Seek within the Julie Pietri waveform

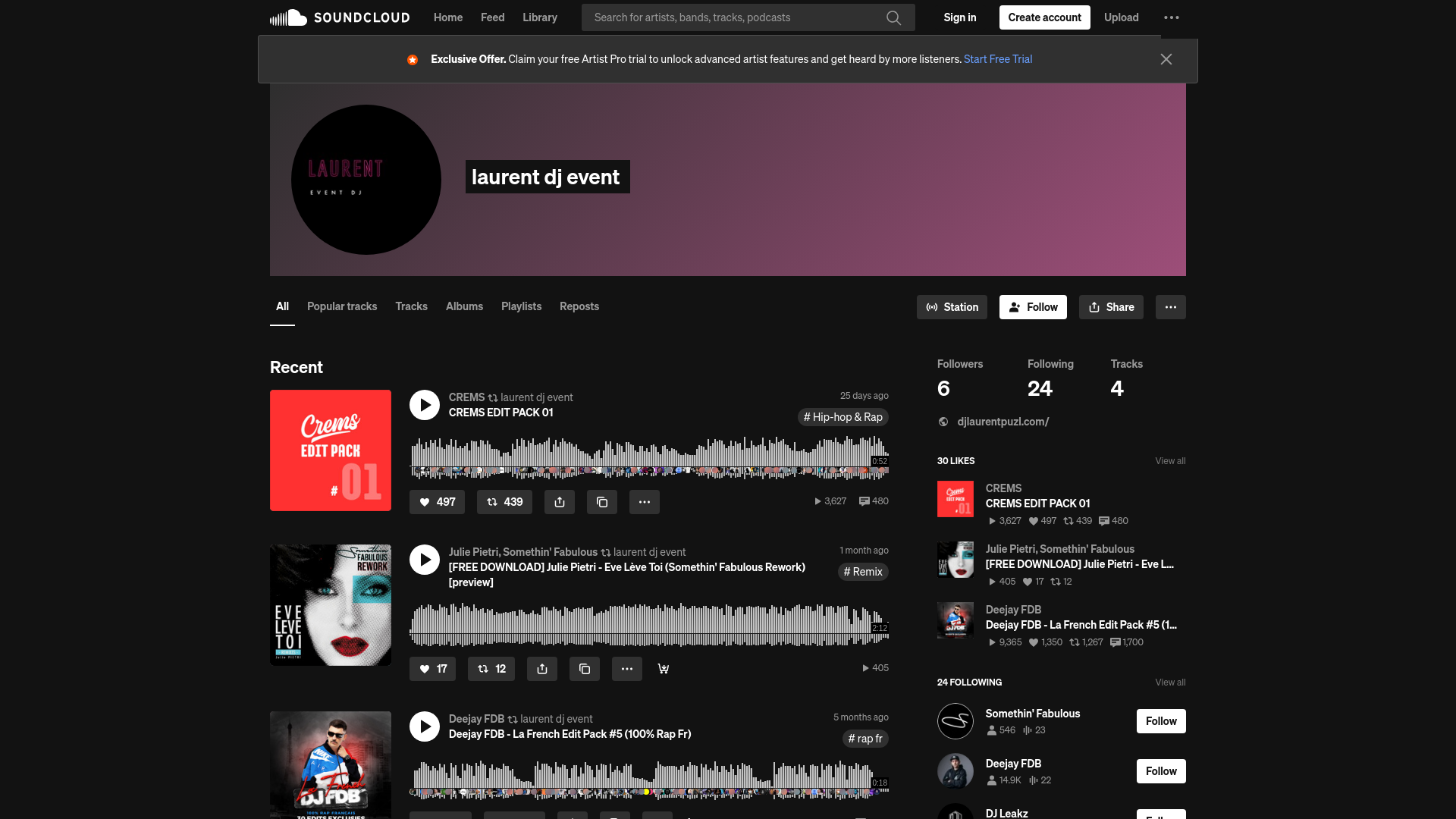coord(648,623)
